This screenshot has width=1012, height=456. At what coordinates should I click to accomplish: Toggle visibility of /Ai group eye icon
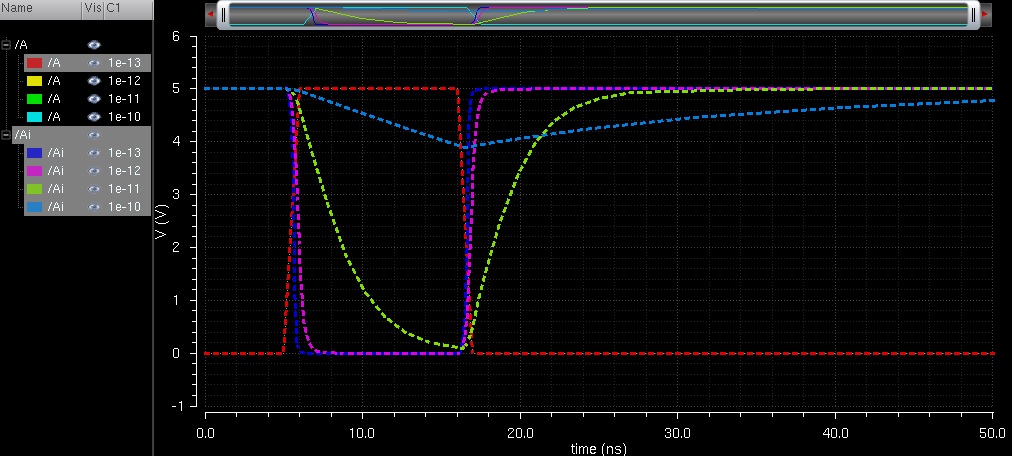tap(94, 135)
